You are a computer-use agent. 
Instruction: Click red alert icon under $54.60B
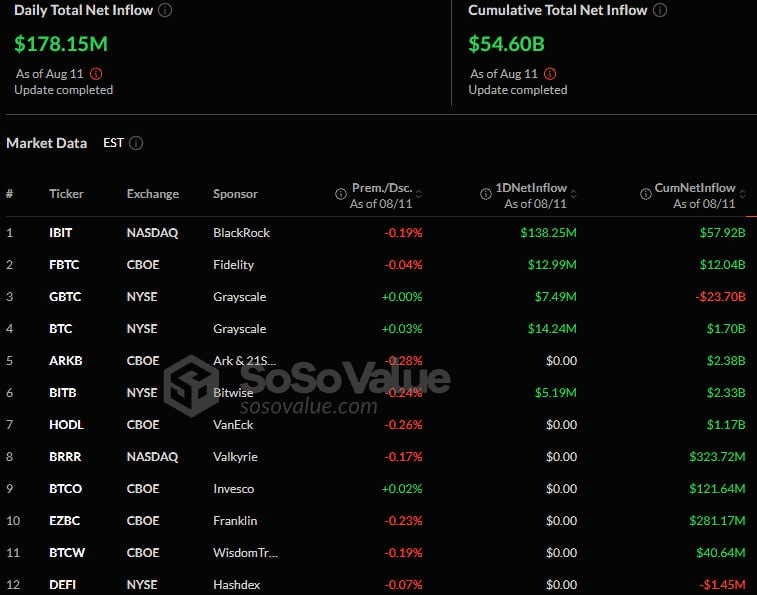(x=550, y=74)
